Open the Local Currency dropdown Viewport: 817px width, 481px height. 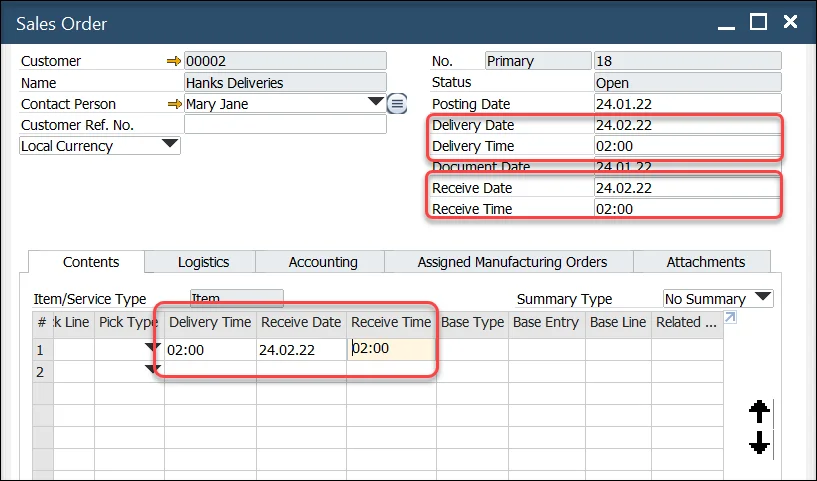click(x=170, y=145)
